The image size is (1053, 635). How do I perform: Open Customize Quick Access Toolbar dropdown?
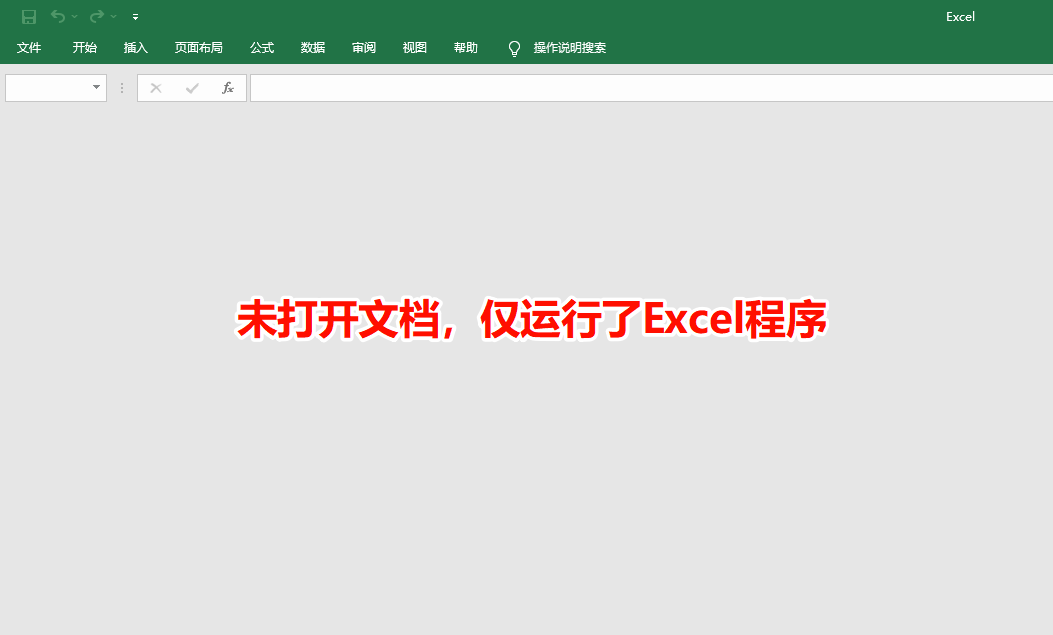pyautogui.click(x=136, y=17)
